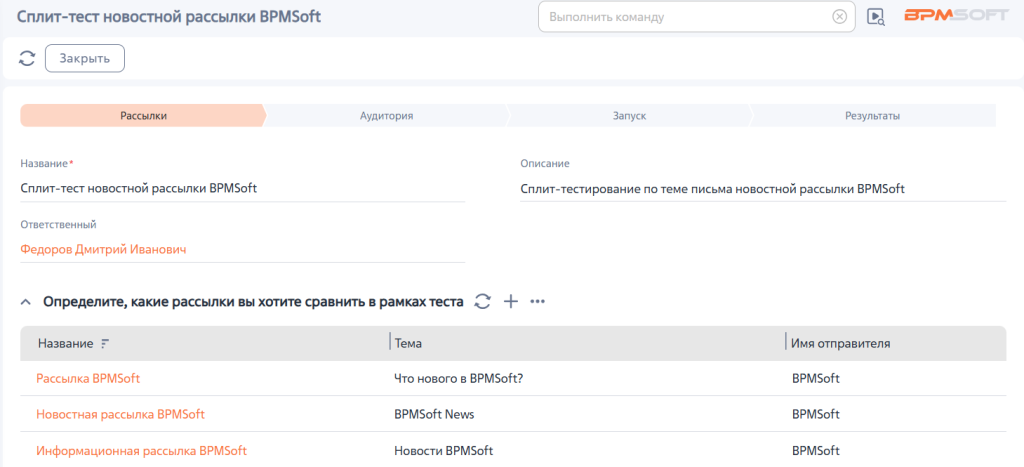Open the three-dots actions menu of mailings list

[537, 302]
